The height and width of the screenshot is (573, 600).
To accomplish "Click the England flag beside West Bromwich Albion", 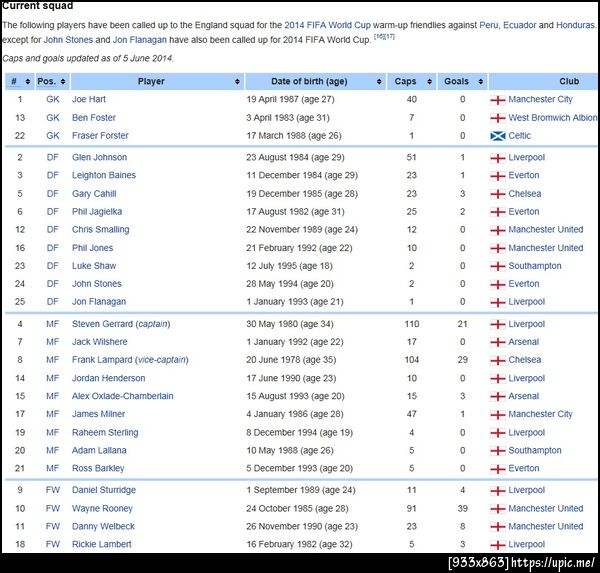I will [x=498, y=118].
